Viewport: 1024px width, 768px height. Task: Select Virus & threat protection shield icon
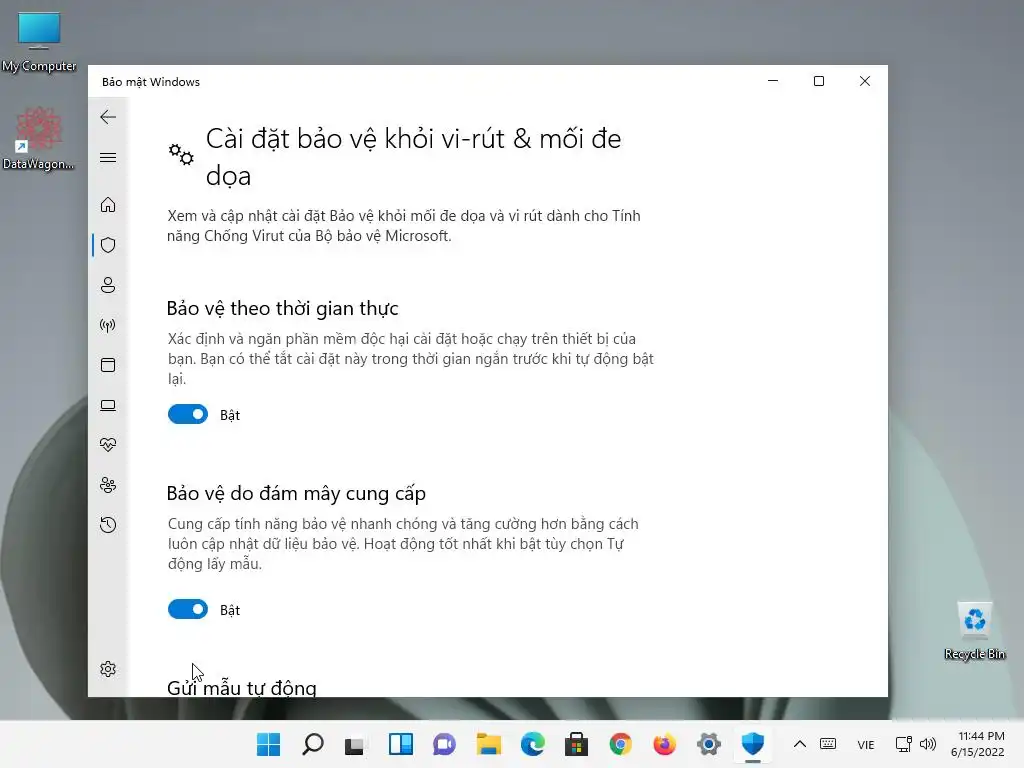(x=108, y=245)
